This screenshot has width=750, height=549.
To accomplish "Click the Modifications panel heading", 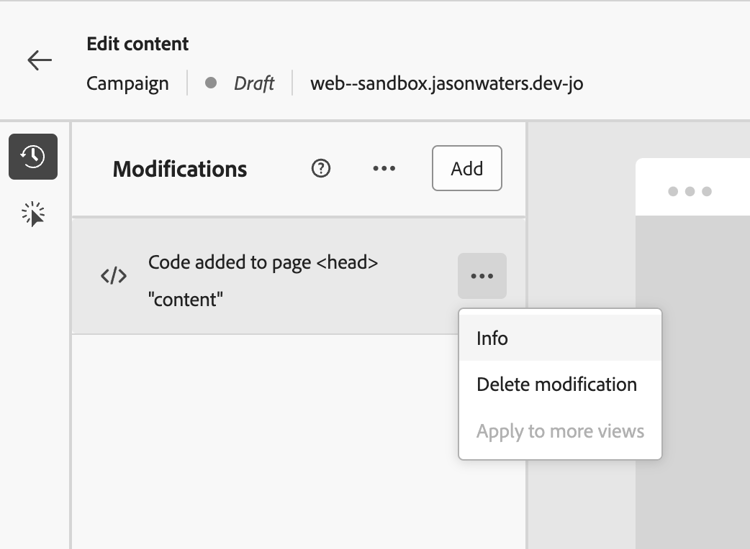I will tap(180, 169).
